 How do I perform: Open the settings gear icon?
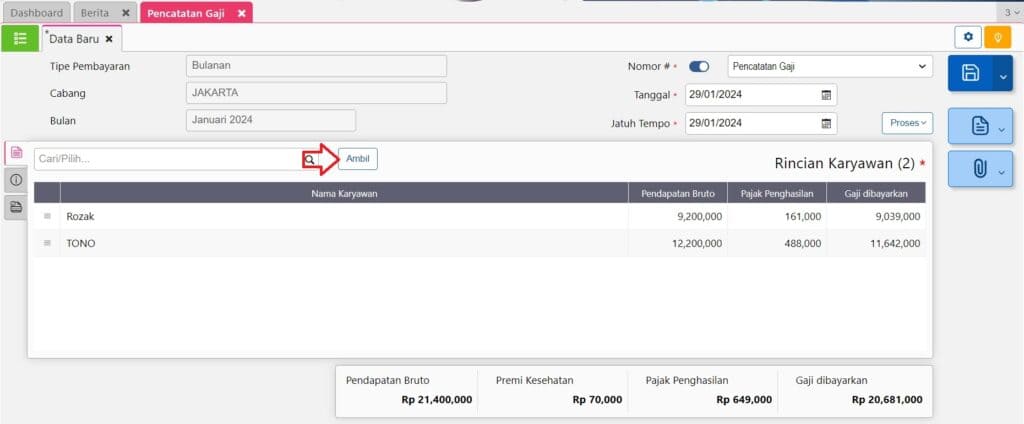click(967, 37)
